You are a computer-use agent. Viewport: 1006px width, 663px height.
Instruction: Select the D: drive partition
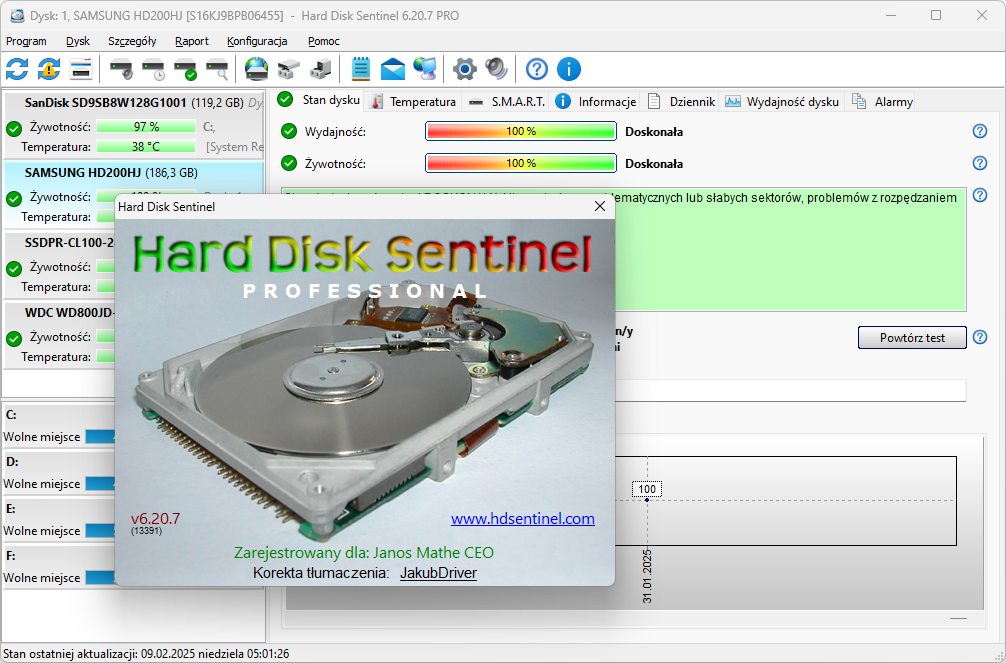click(59, 473)
